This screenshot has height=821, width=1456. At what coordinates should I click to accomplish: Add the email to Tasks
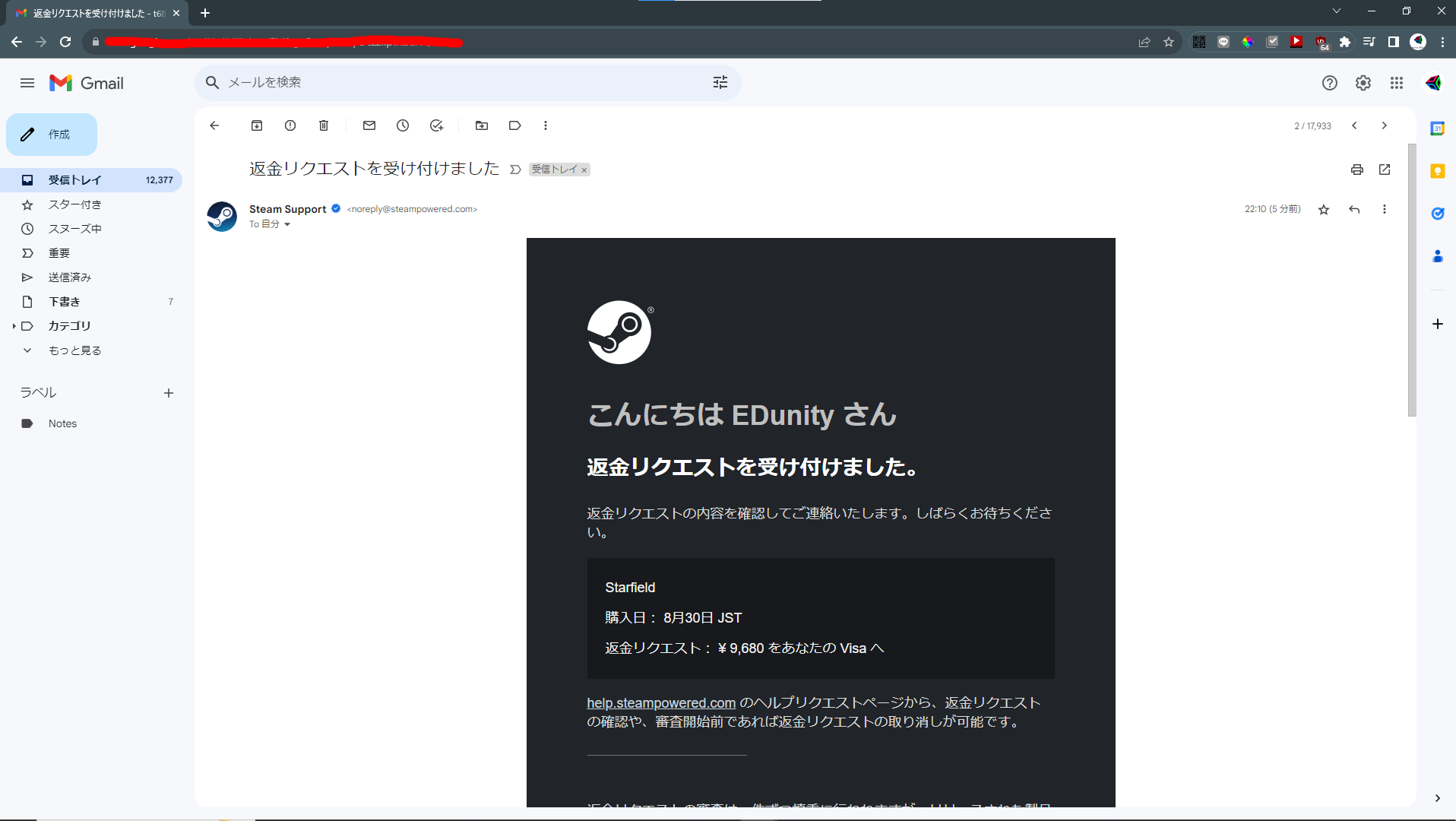[x=435, y=125]
